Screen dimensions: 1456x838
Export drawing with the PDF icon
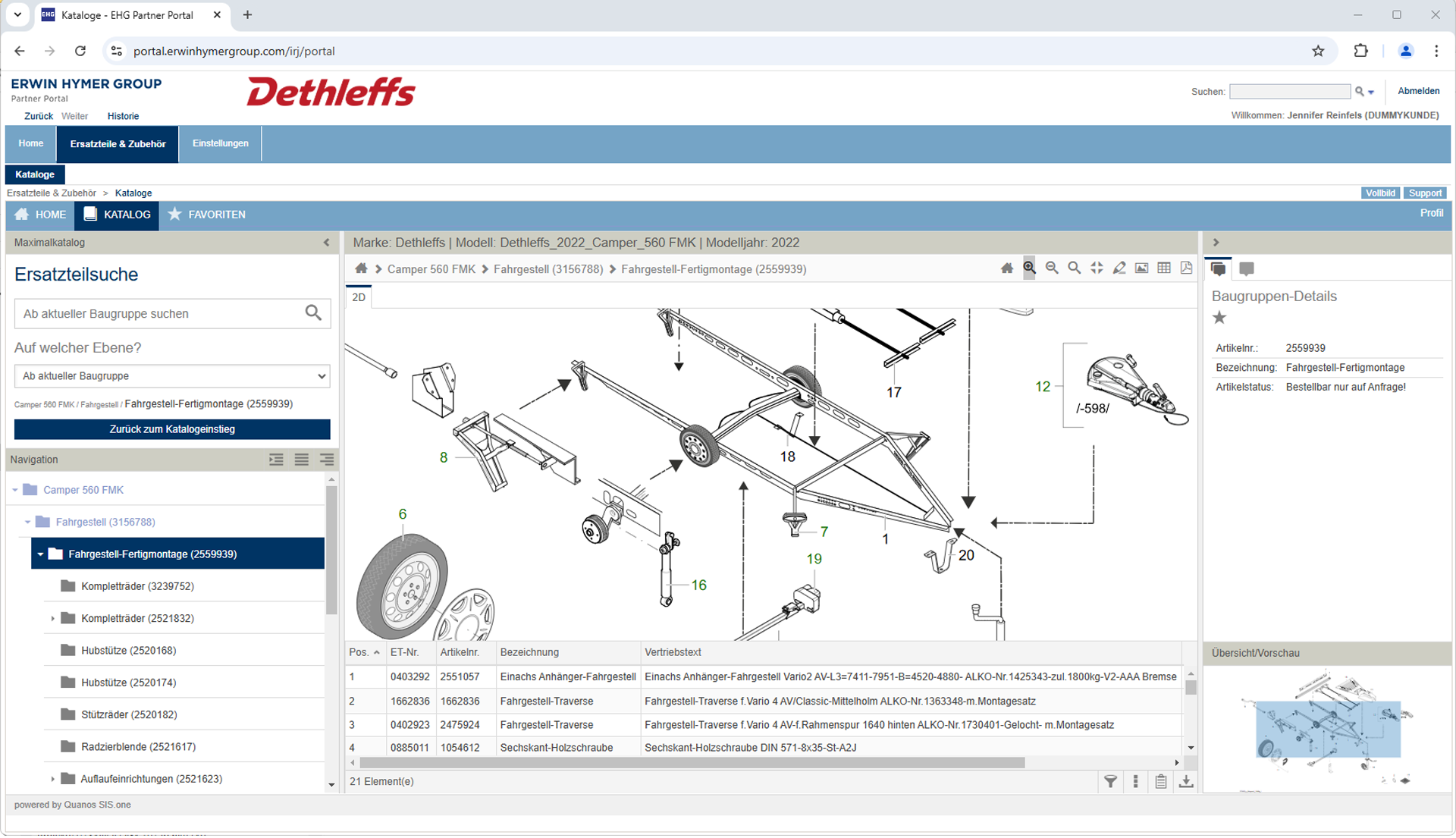tap(1186, 268)
